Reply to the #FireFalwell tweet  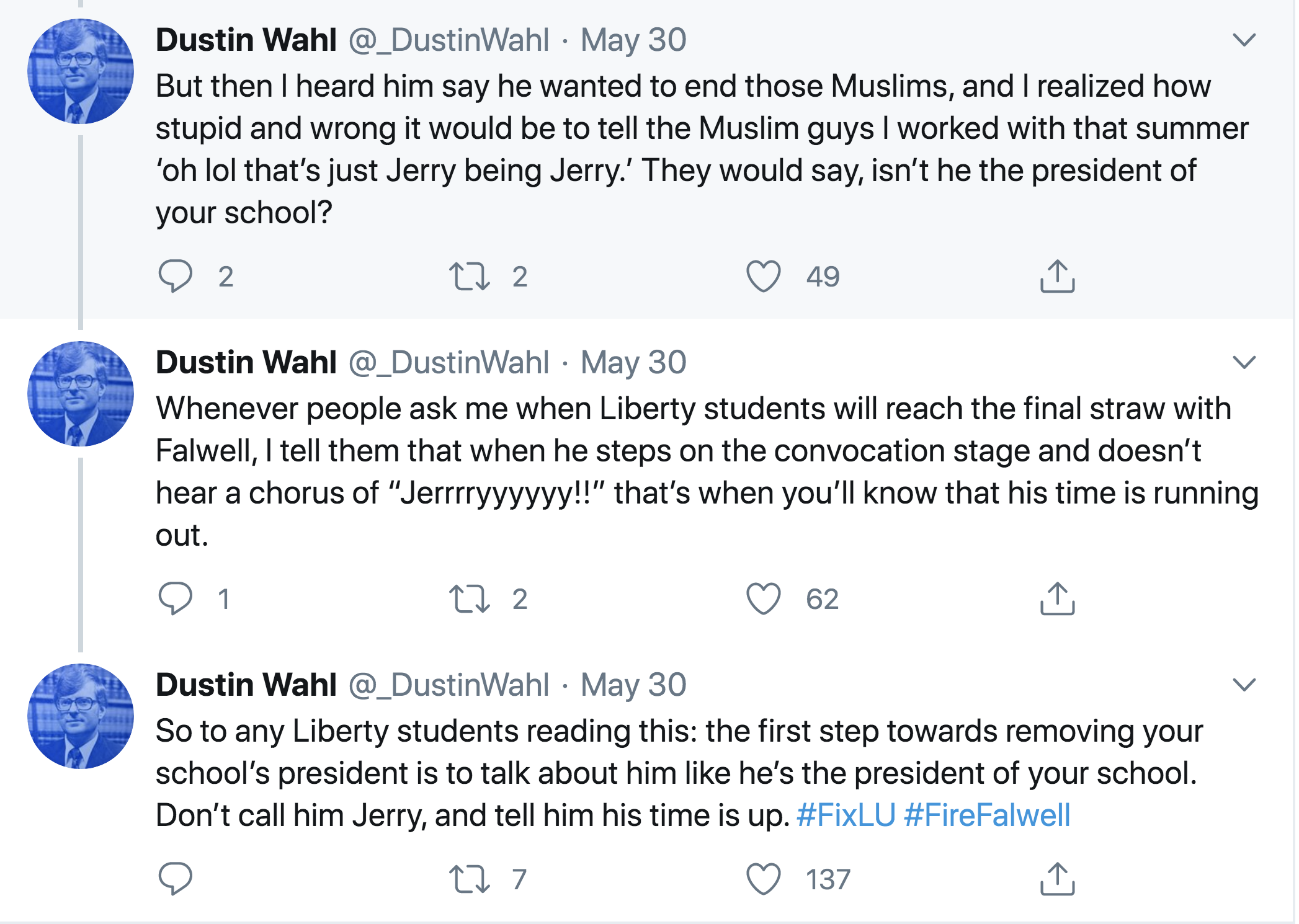coord(176,879)
